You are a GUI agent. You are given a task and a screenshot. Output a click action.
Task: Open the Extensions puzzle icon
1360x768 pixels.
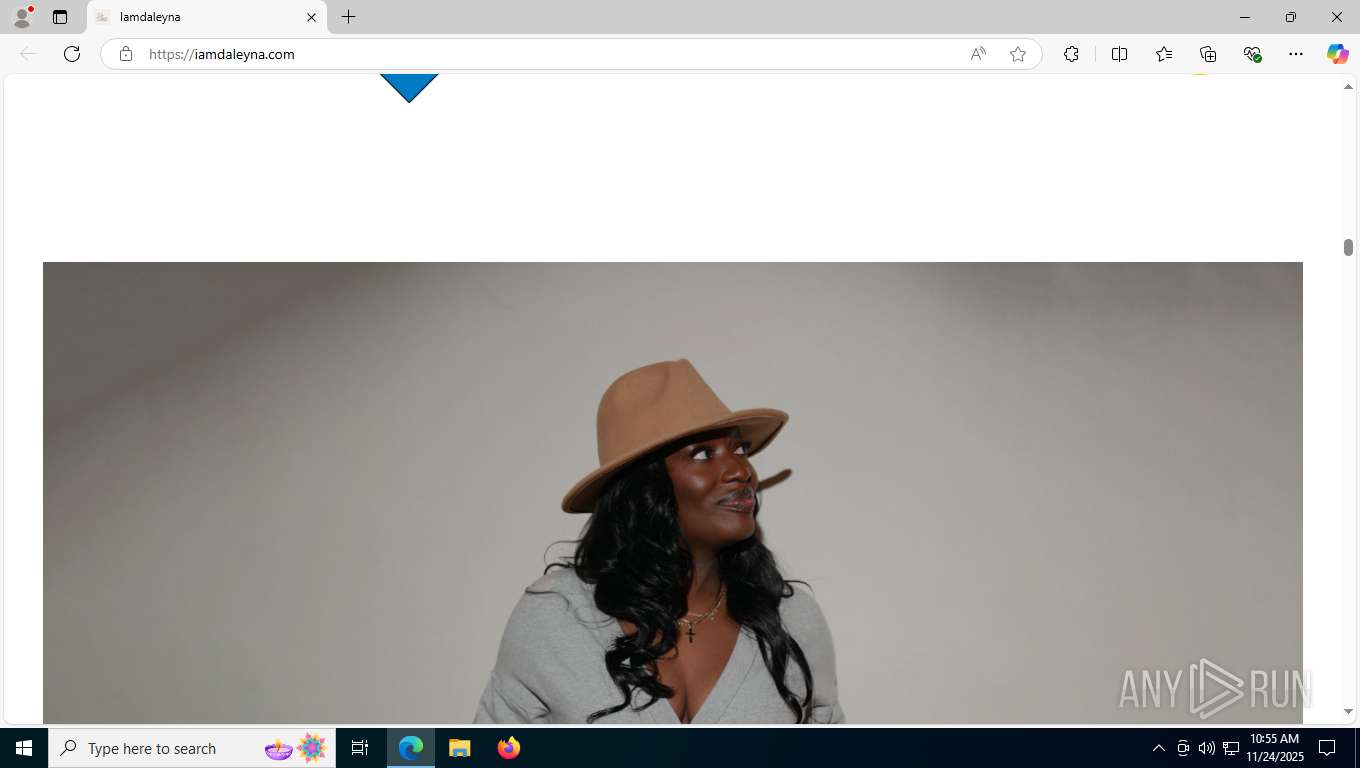(x=1071, y=54)
